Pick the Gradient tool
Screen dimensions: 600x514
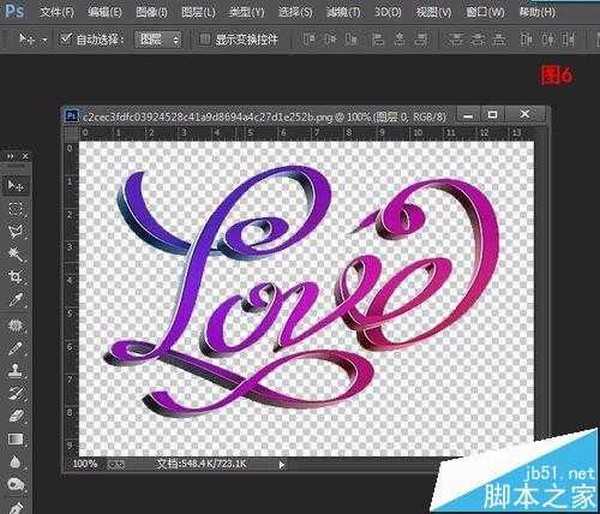coord(16,438)
